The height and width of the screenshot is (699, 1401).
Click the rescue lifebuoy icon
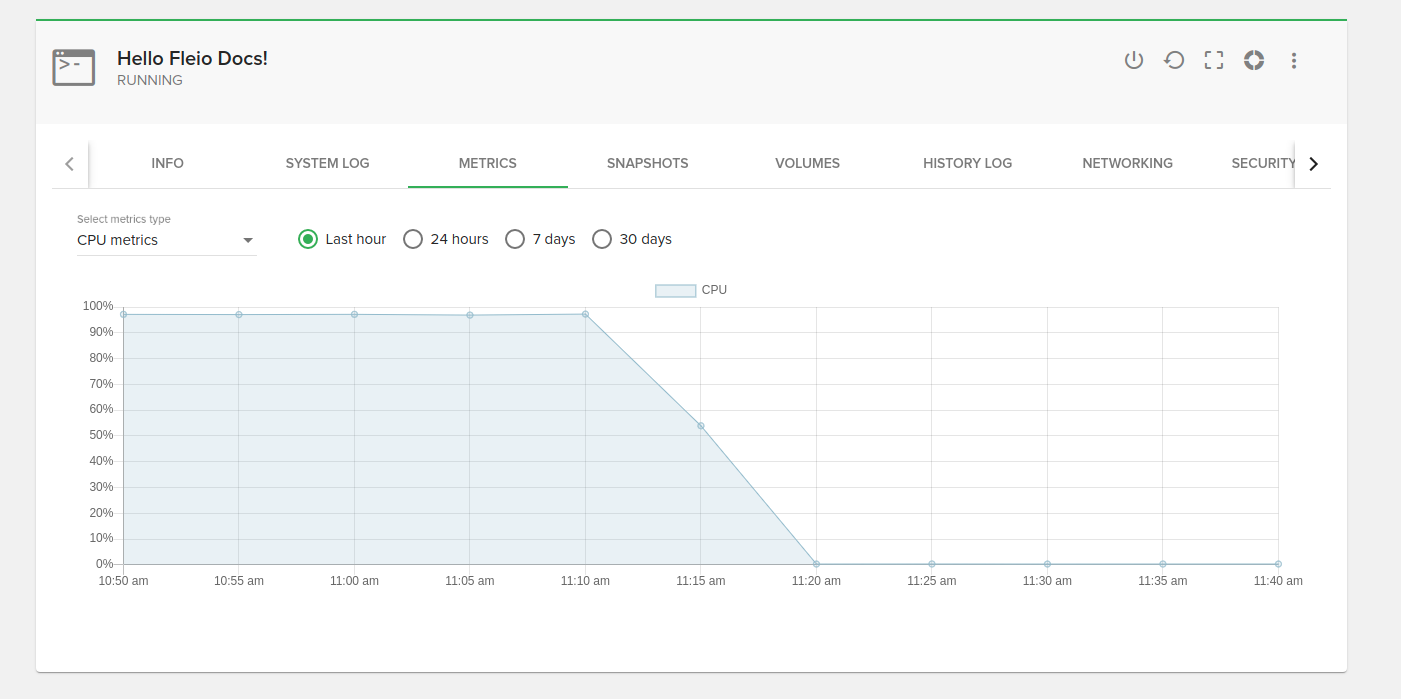[x=1254, y=60]
